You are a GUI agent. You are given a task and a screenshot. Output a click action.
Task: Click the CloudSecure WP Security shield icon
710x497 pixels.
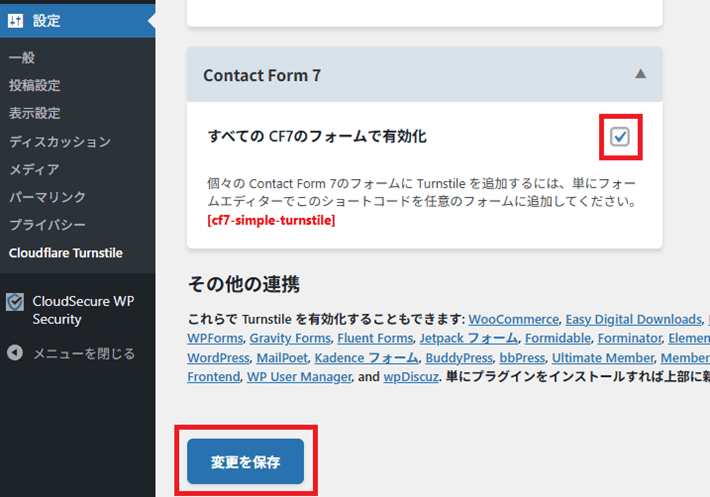pyautogui.click(x=15, y=302)
